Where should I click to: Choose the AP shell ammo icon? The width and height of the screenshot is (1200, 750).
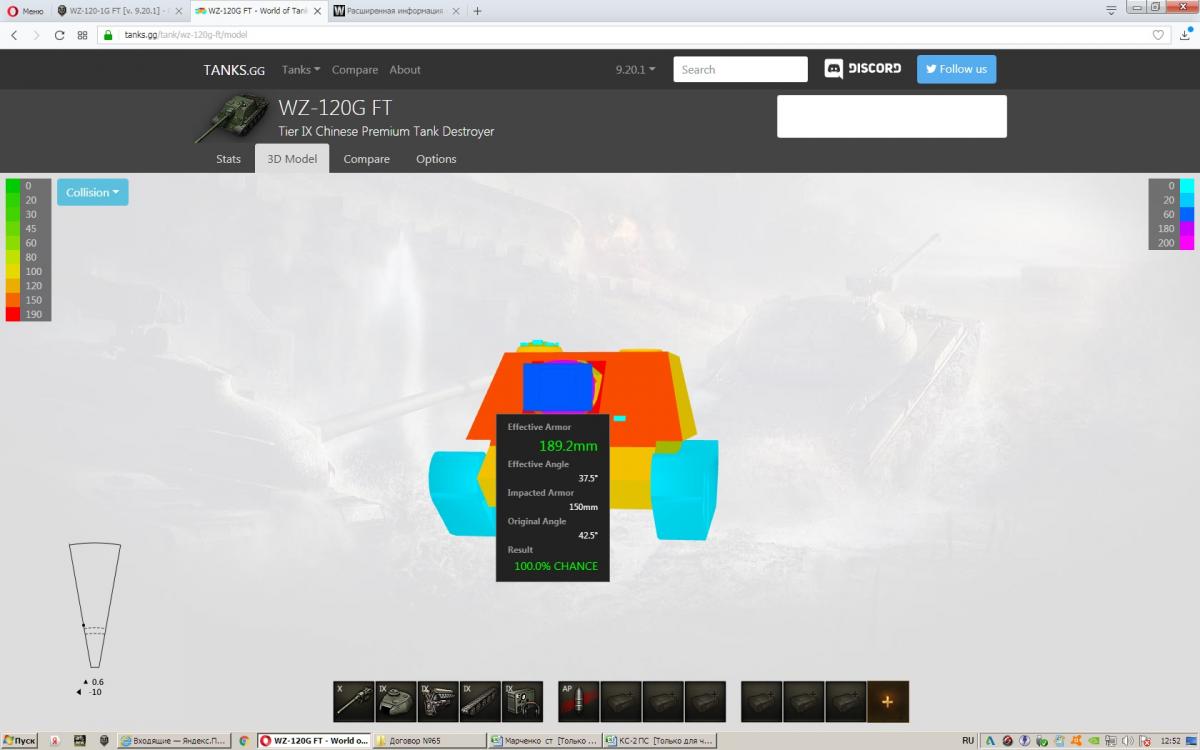click(x=579, y=701)
